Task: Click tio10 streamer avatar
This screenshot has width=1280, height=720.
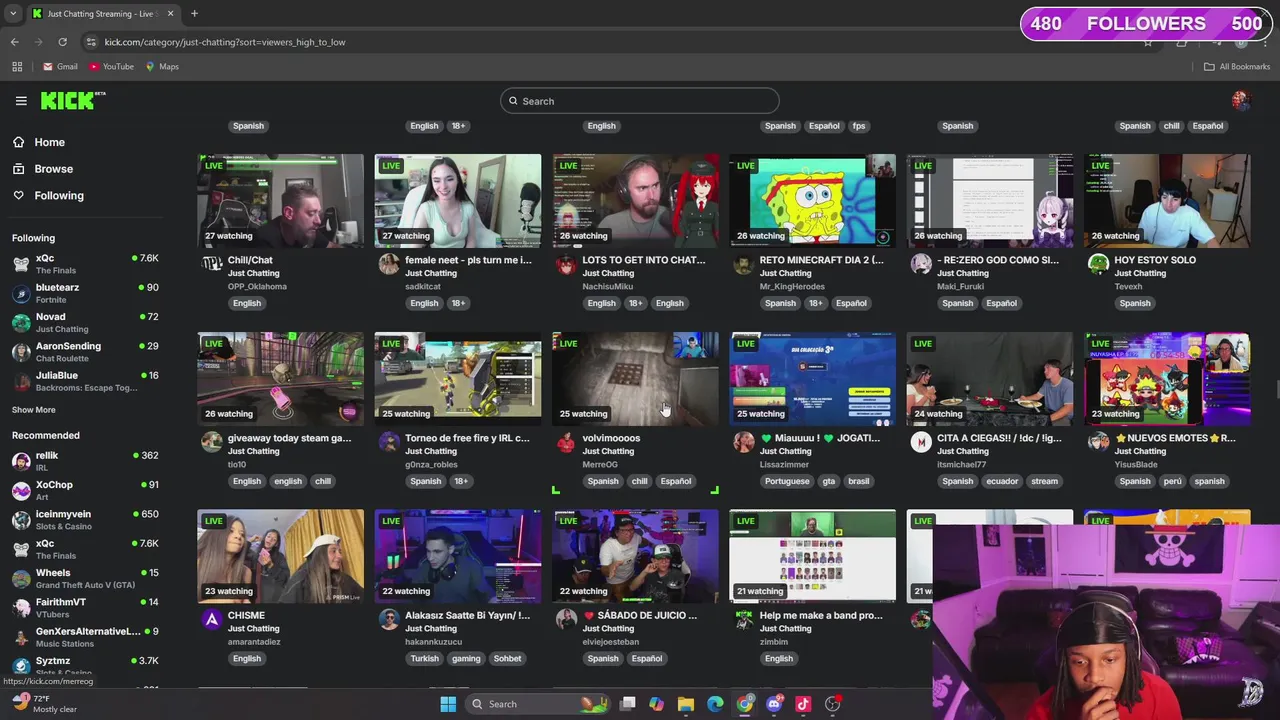Action: click(211, 441)
